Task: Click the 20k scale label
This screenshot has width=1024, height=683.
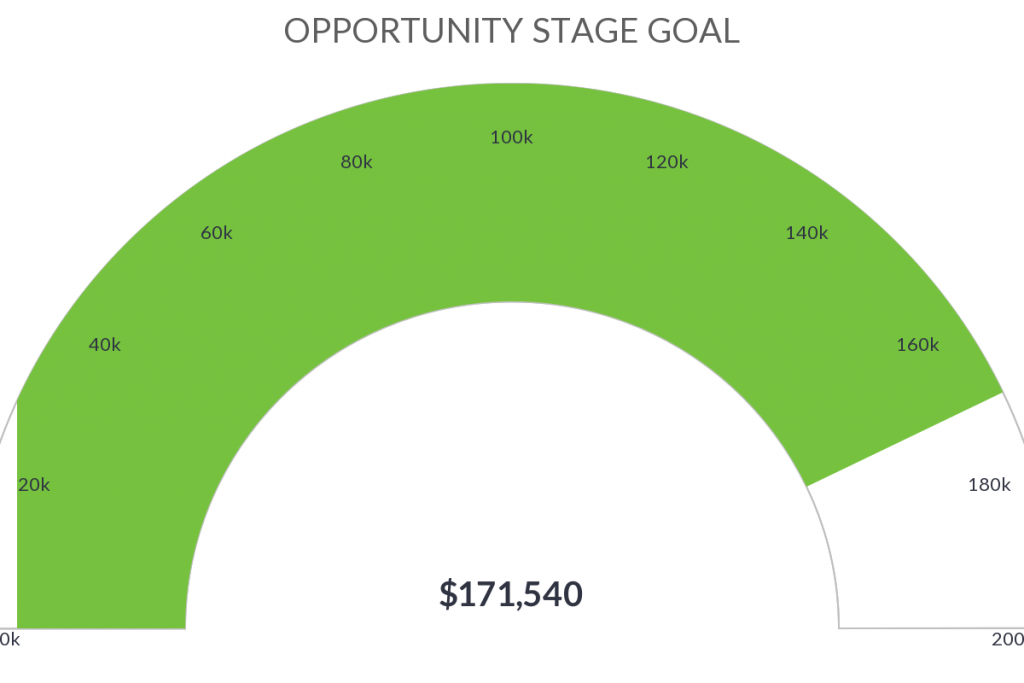Action: (34, 484)
